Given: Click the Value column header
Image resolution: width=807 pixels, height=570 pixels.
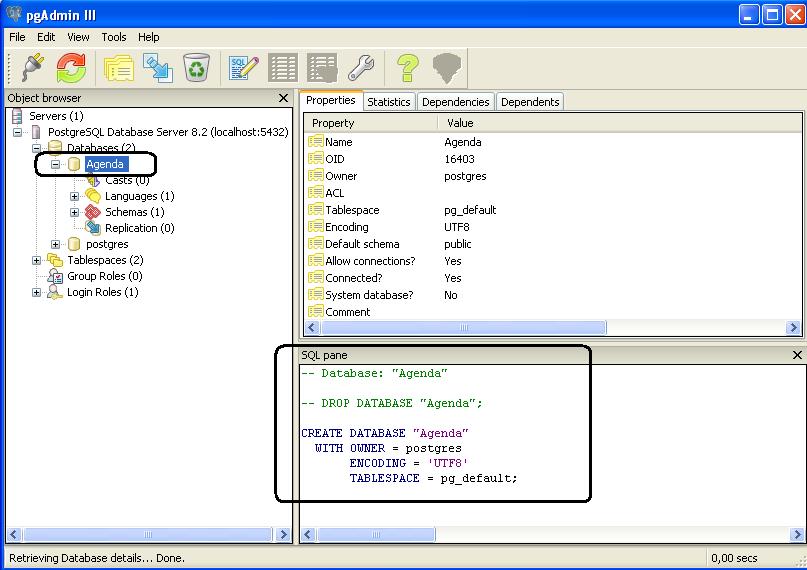Looking at the screenshot, I should click(620, 123).
